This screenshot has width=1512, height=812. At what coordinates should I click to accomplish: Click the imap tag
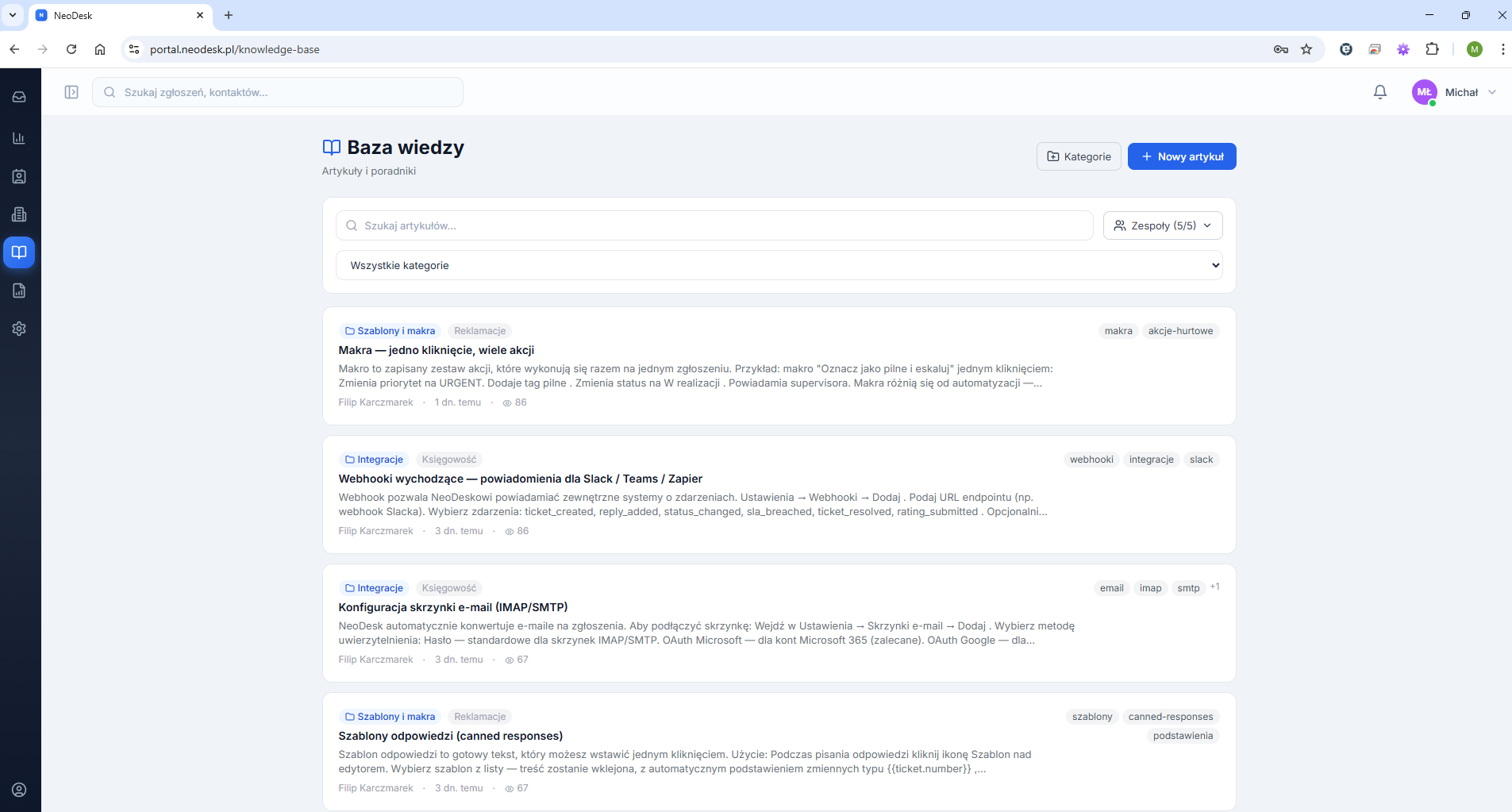click(x=1150, y=588)
